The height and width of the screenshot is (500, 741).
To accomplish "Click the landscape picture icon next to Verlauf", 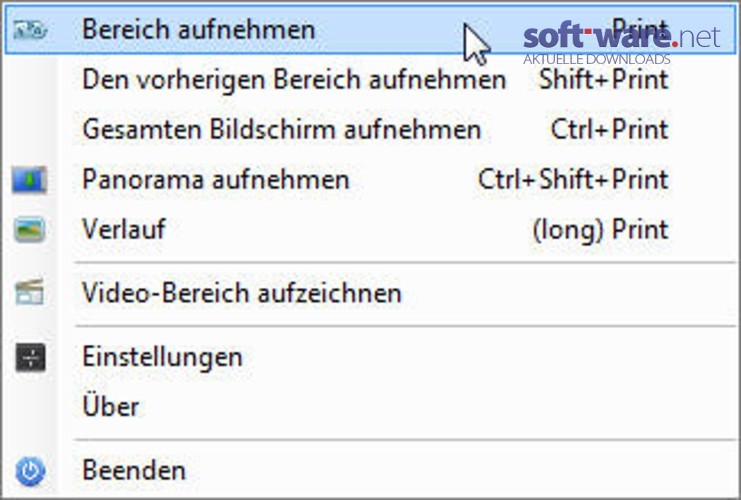I will click(x=29, y=230).
